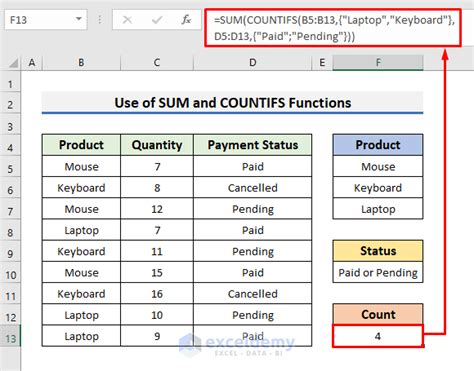Click the green 'Product' table header cell
Image resolution: width=474 pixels, height=371 pixels.
coord(81,145)
